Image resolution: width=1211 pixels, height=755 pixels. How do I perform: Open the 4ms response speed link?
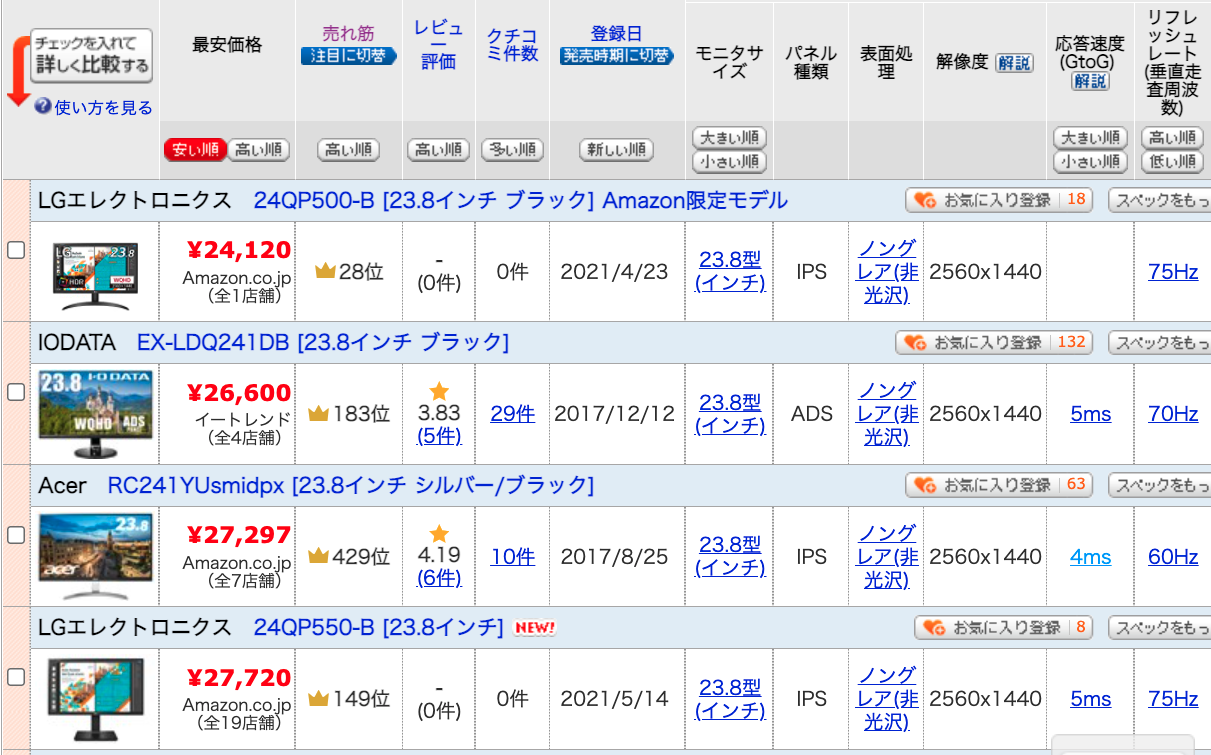[x=1090, y=556]
